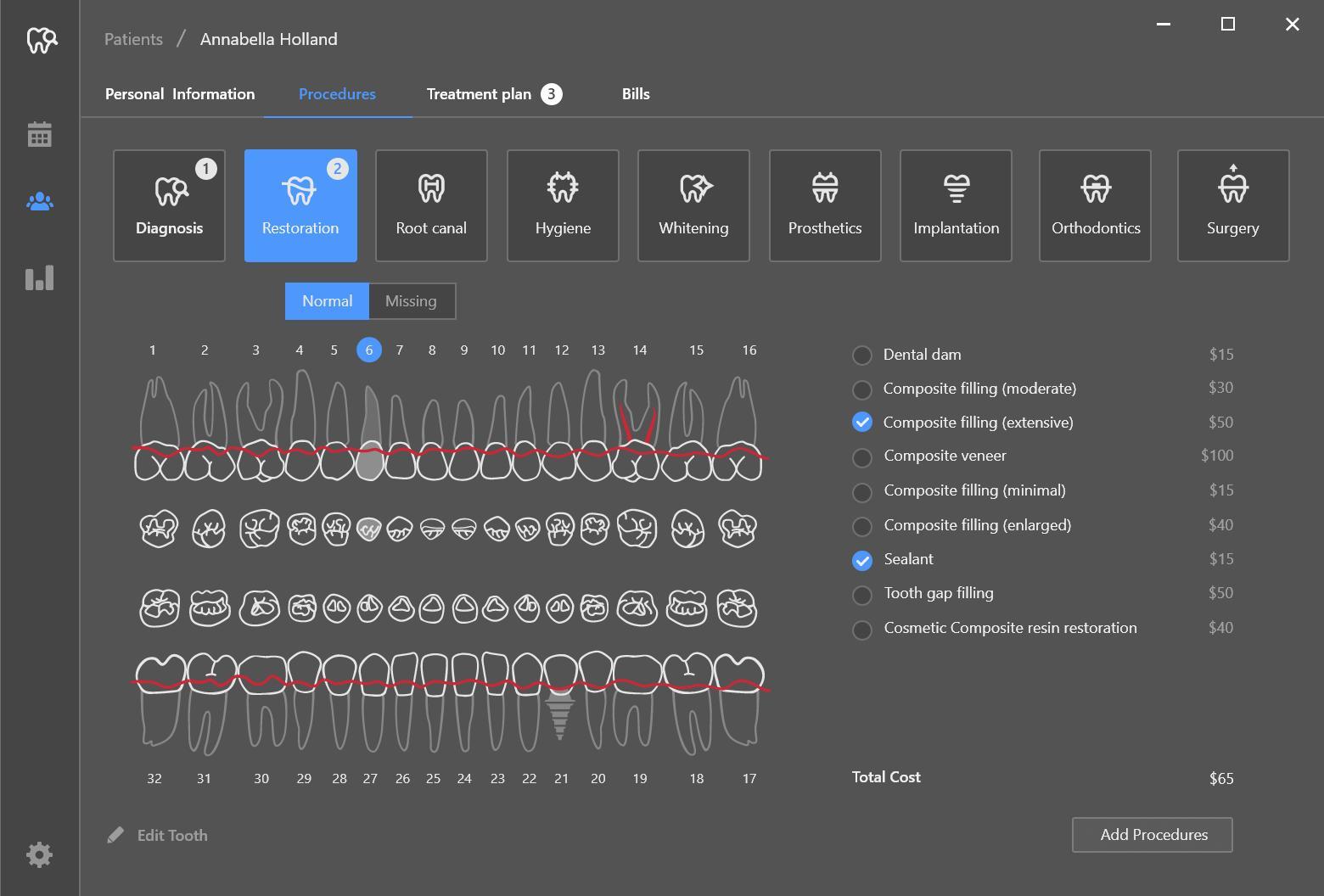
Task: Open the Bills tab
Action: point(636,94)
